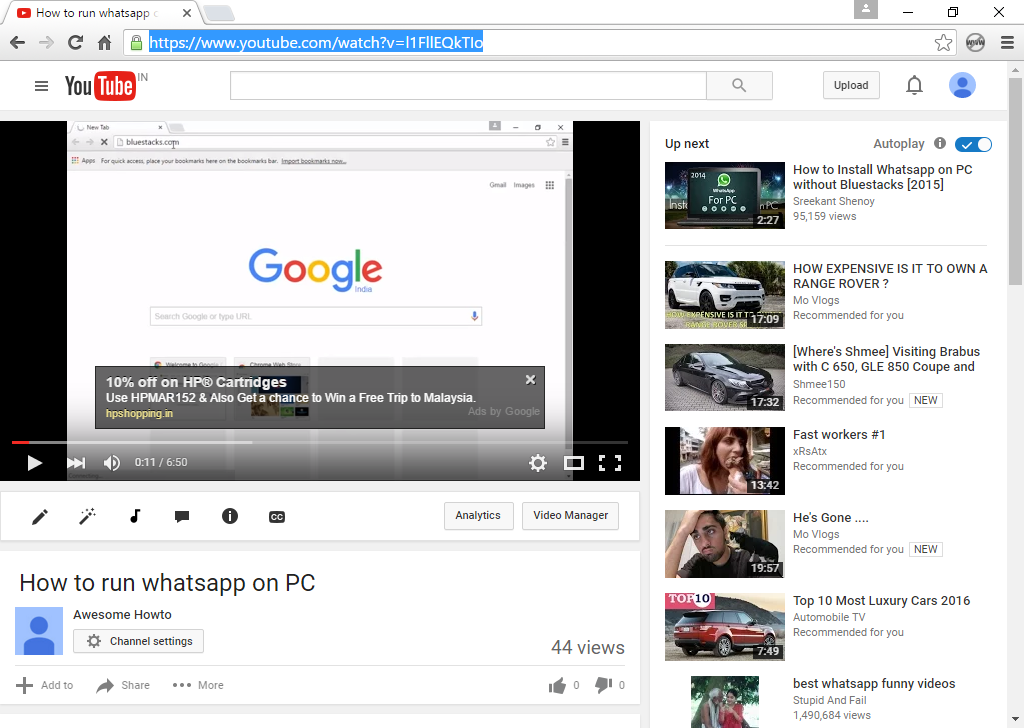
Task: Open the cards info circle tool
Action: pos(230,516)
